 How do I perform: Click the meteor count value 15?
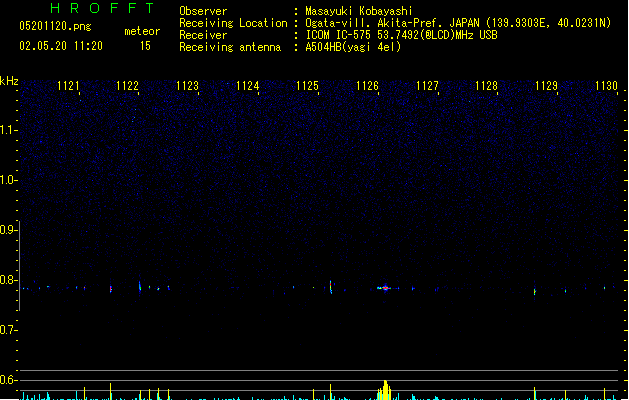145,46
